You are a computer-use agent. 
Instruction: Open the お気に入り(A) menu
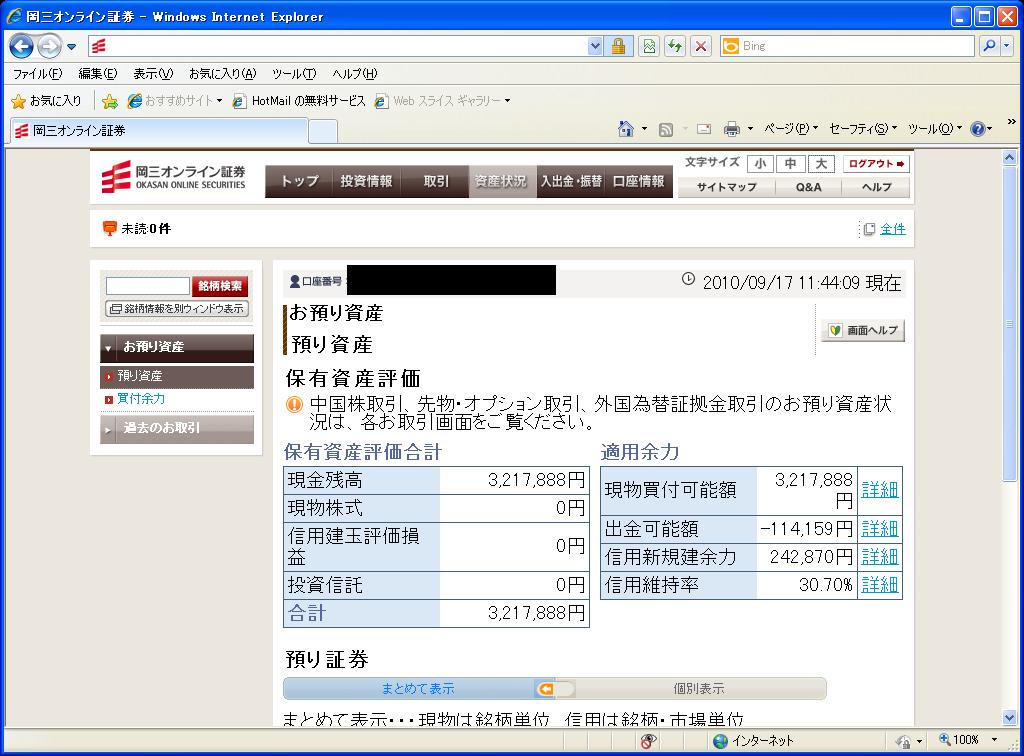pyautogui.click(x=222, y=74)
